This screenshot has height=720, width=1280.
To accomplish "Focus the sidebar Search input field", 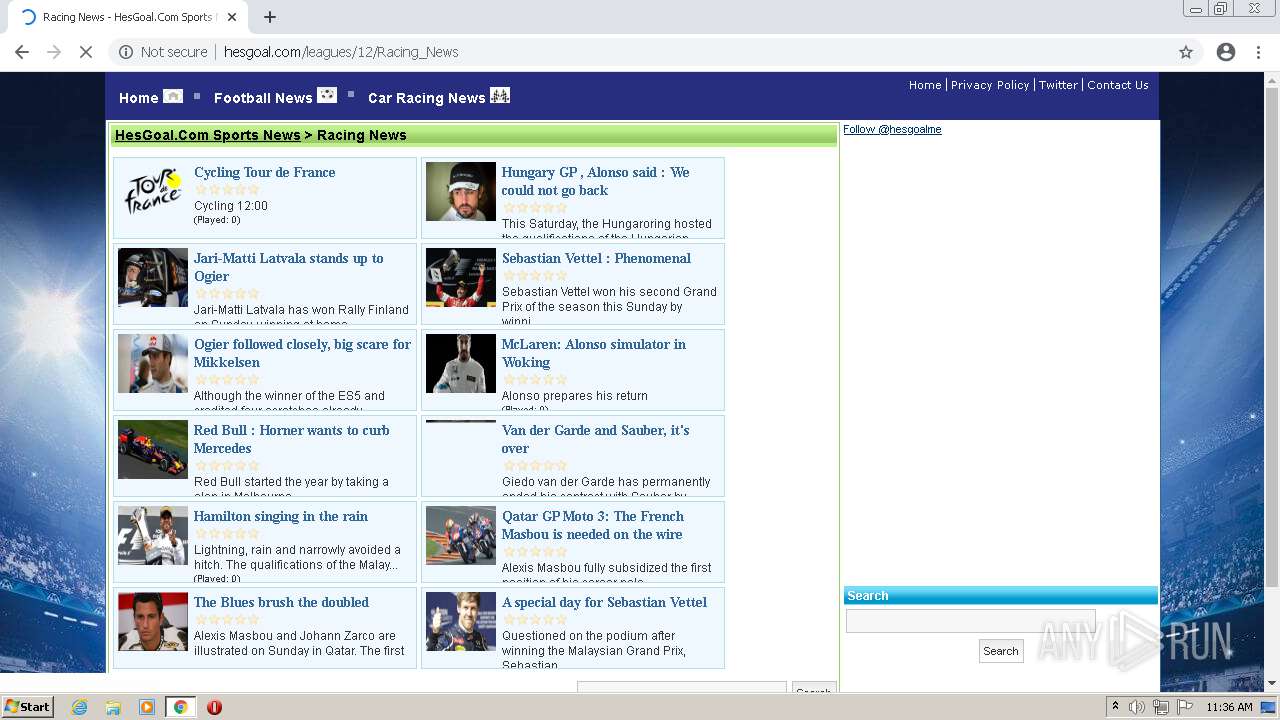I will 971,621.
